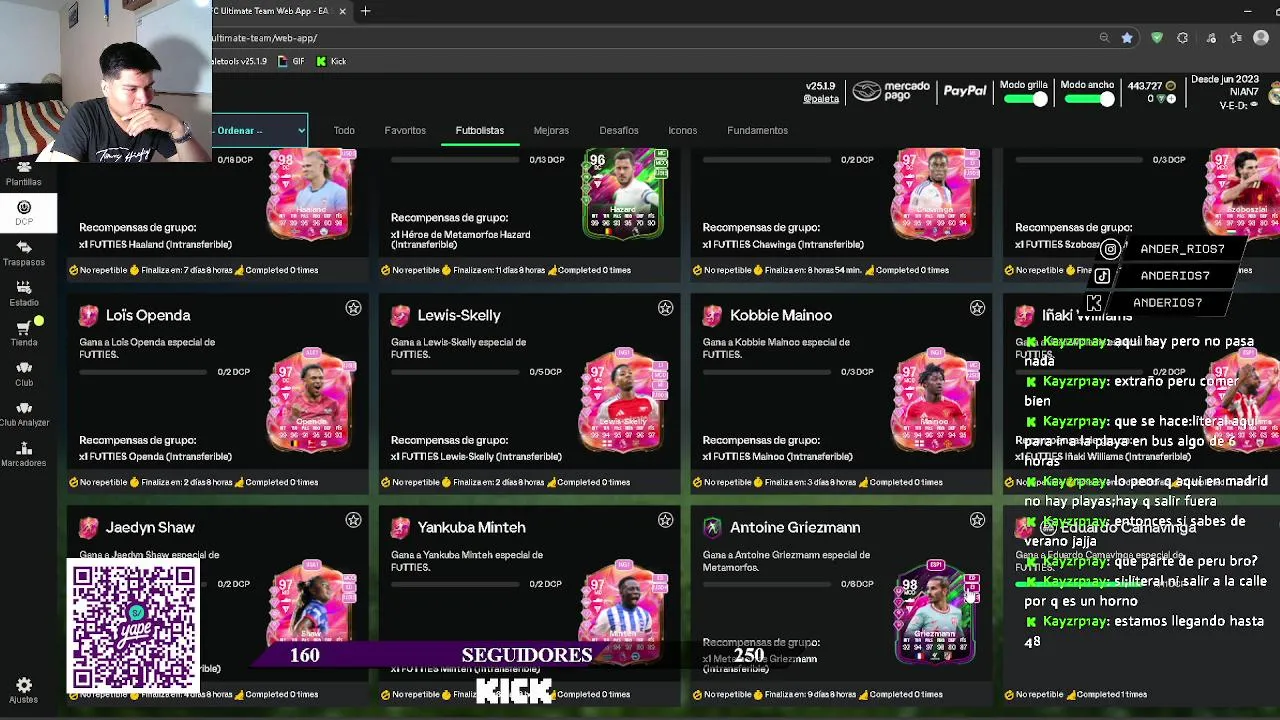Go to Estadio in the sidebar

tap(24, 292)
